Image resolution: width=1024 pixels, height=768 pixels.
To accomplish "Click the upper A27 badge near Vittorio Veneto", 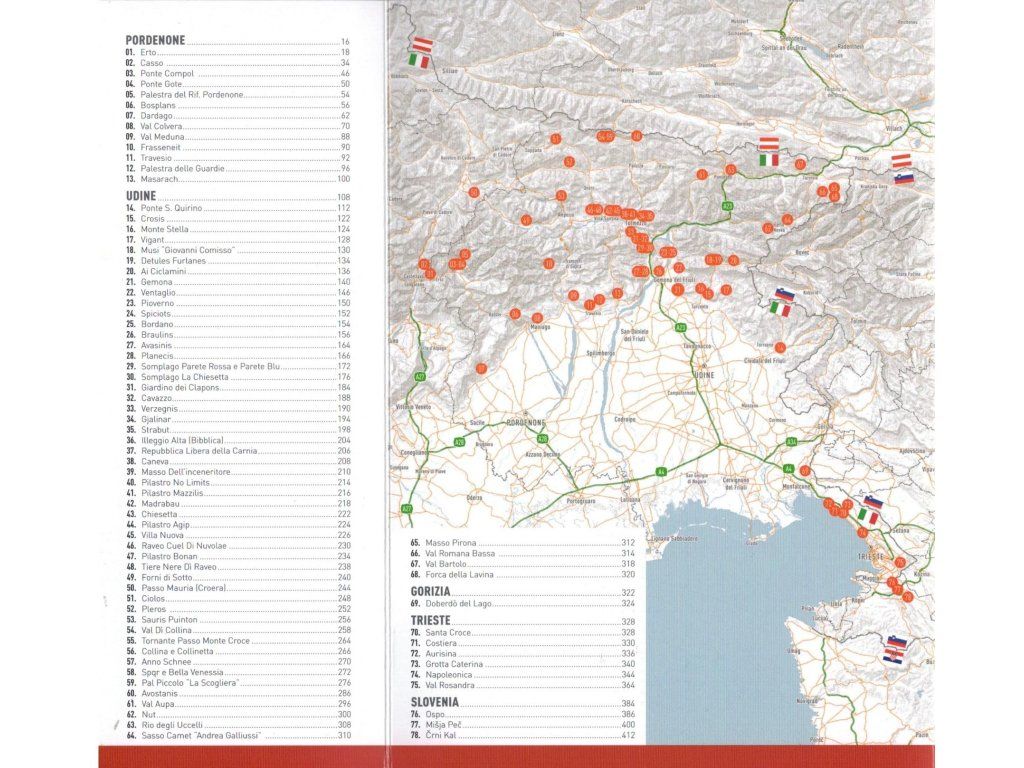I will [x=420, y=377].
